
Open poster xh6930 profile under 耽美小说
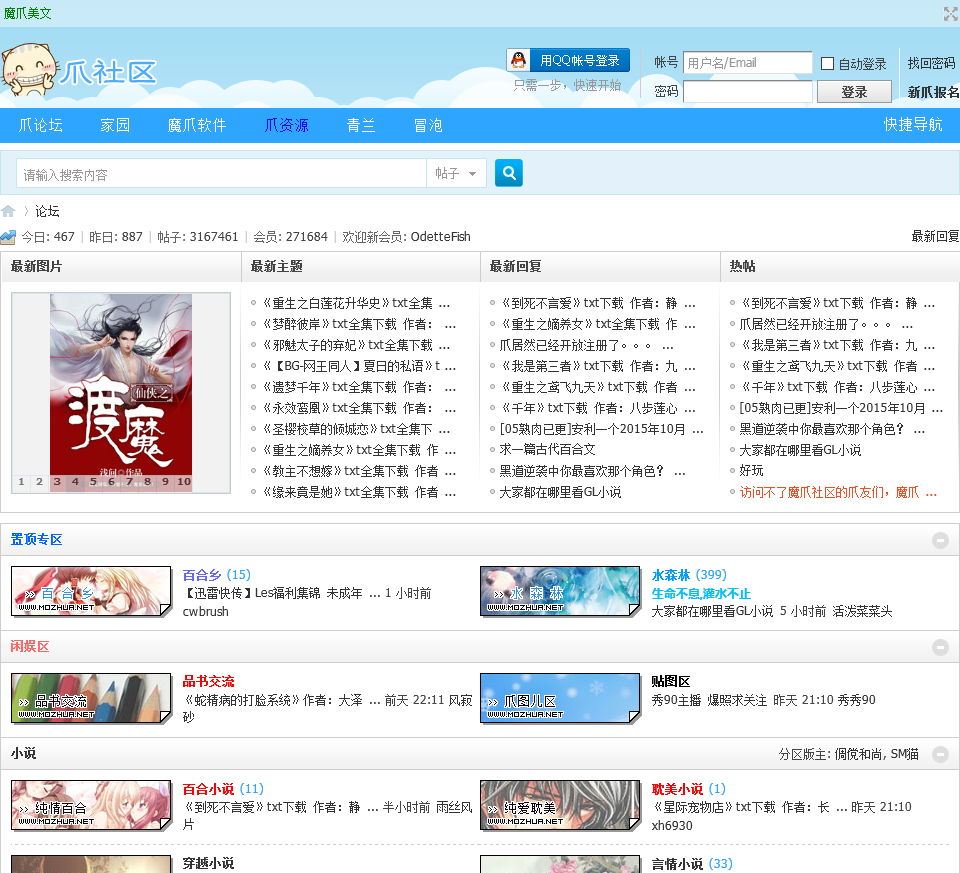[x=672, y=825]
